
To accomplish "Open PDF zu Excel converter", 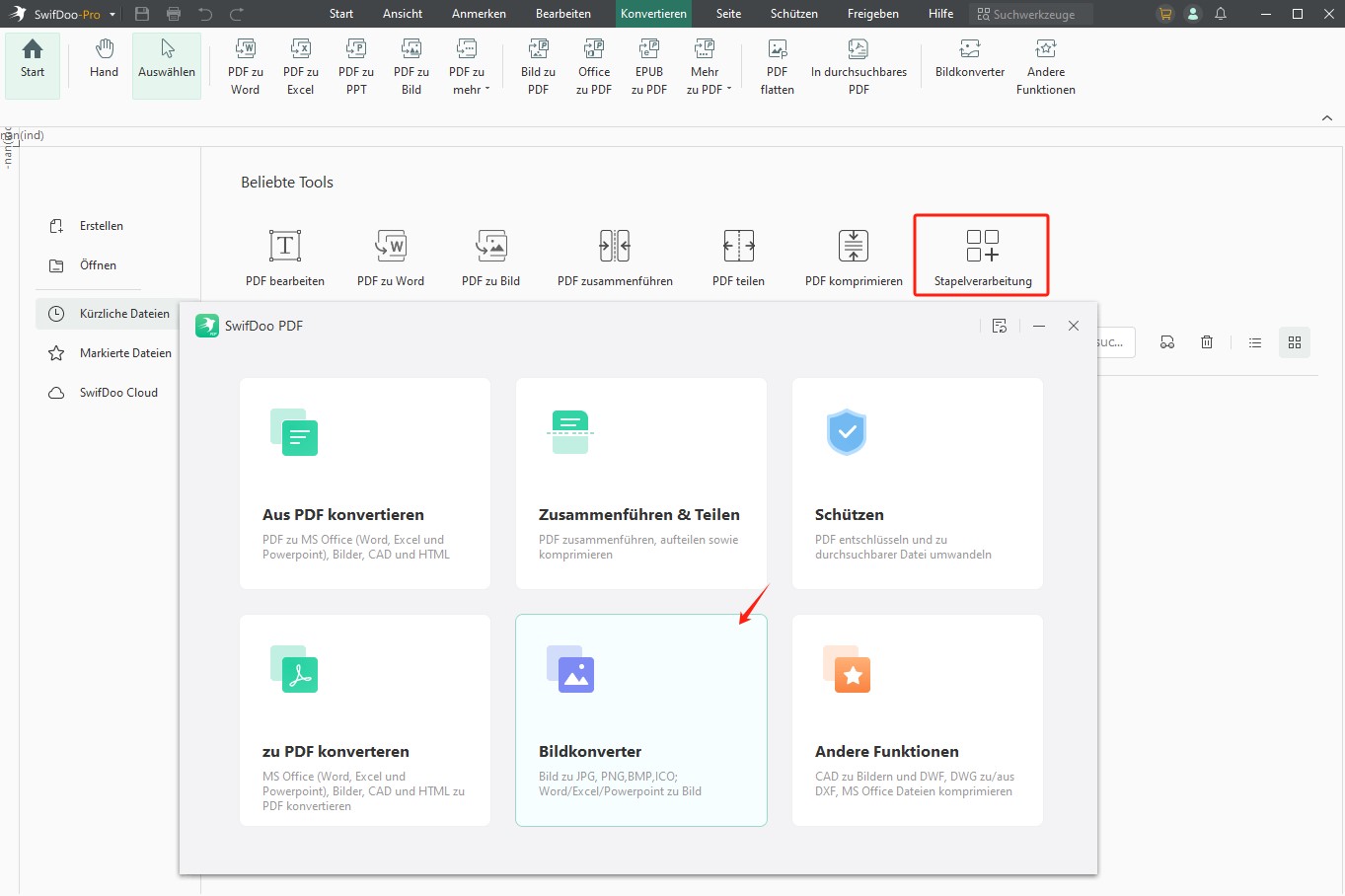I will [301, 66].
